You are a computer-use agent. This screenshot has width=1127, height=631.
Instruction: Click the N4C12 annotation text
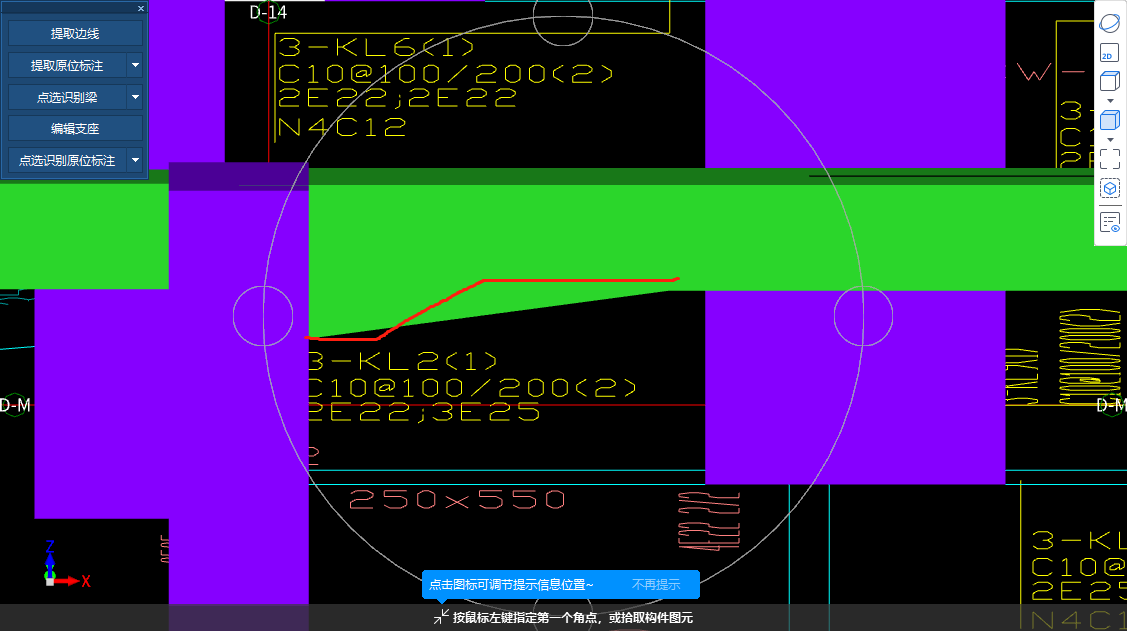(x=342, y=127)
